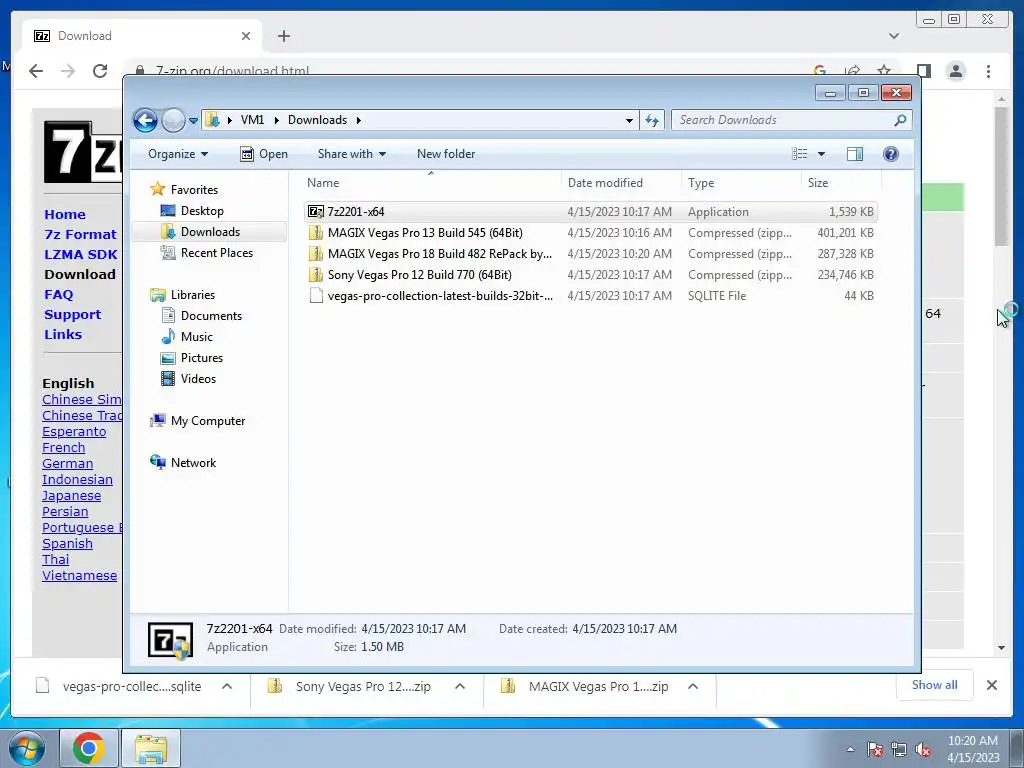Open the Home link on 7-Zip site
The width and height of the screenshot is (1024, 768).
pos(65,214)
